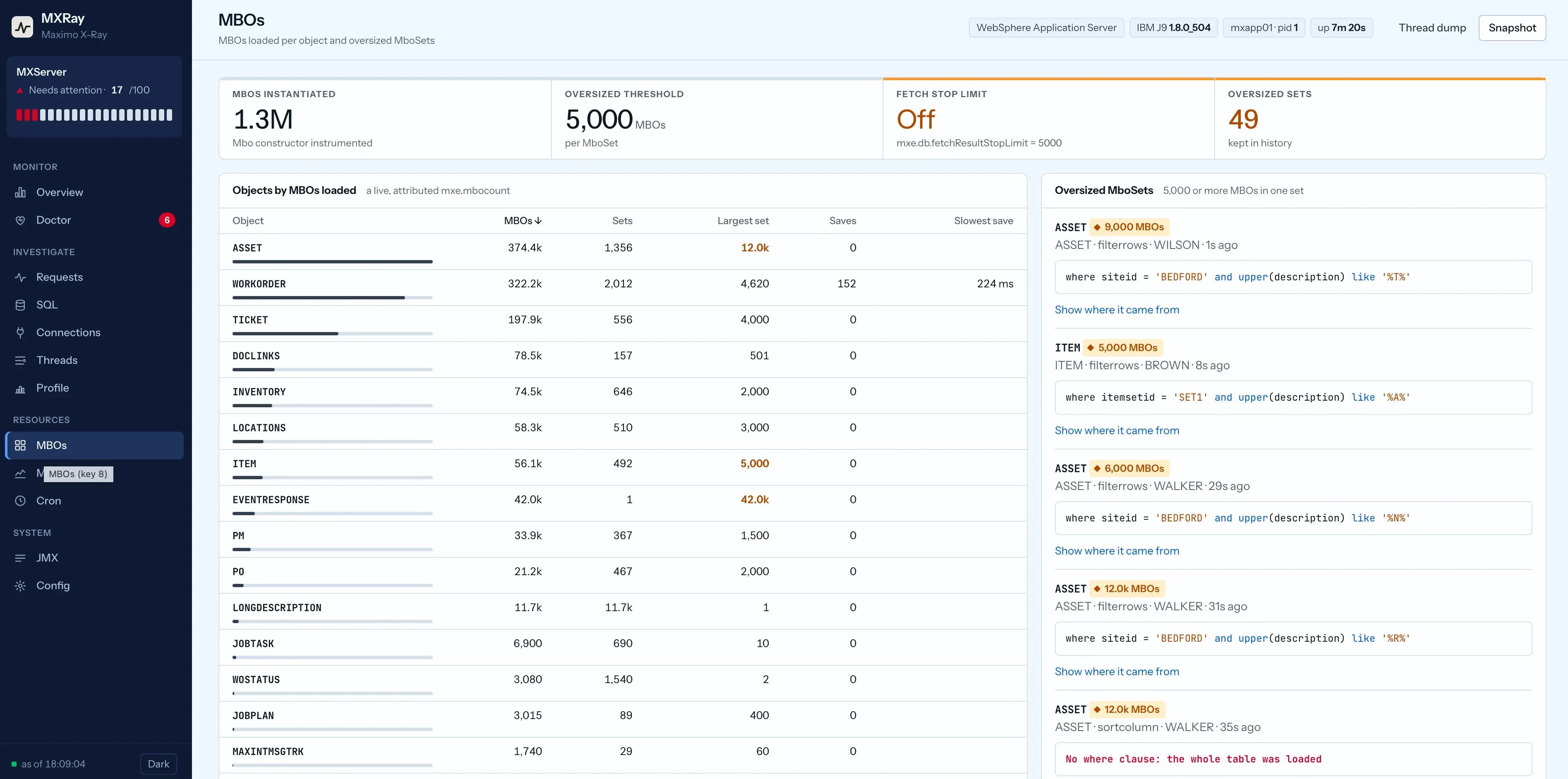Screen dimensions: 1568x779
Task: Show where the 31s ago ASSET set came from
Action: pos(1117,671)
